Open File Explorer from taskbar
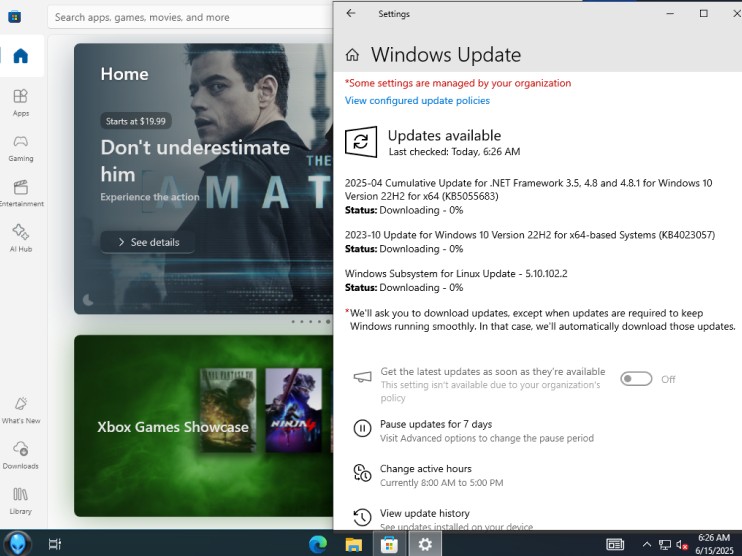742x556 pixels. tap(353, 544)
